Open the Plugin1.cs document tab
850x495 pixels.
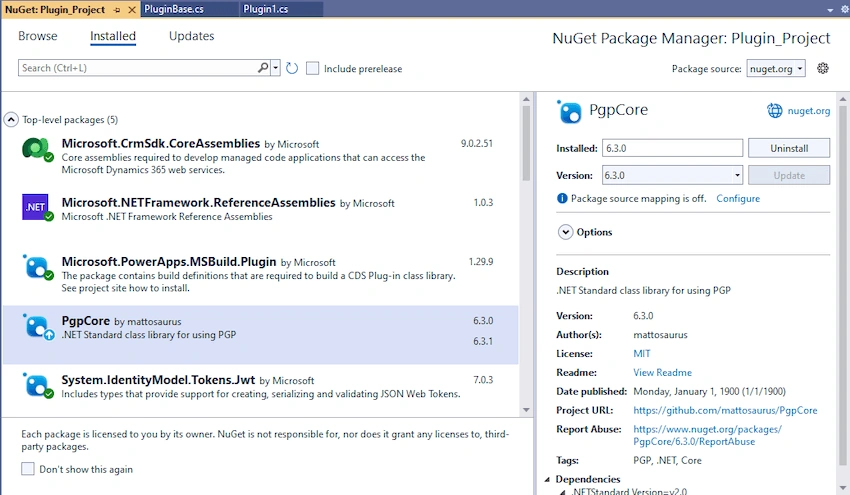(x=281, y=9)
